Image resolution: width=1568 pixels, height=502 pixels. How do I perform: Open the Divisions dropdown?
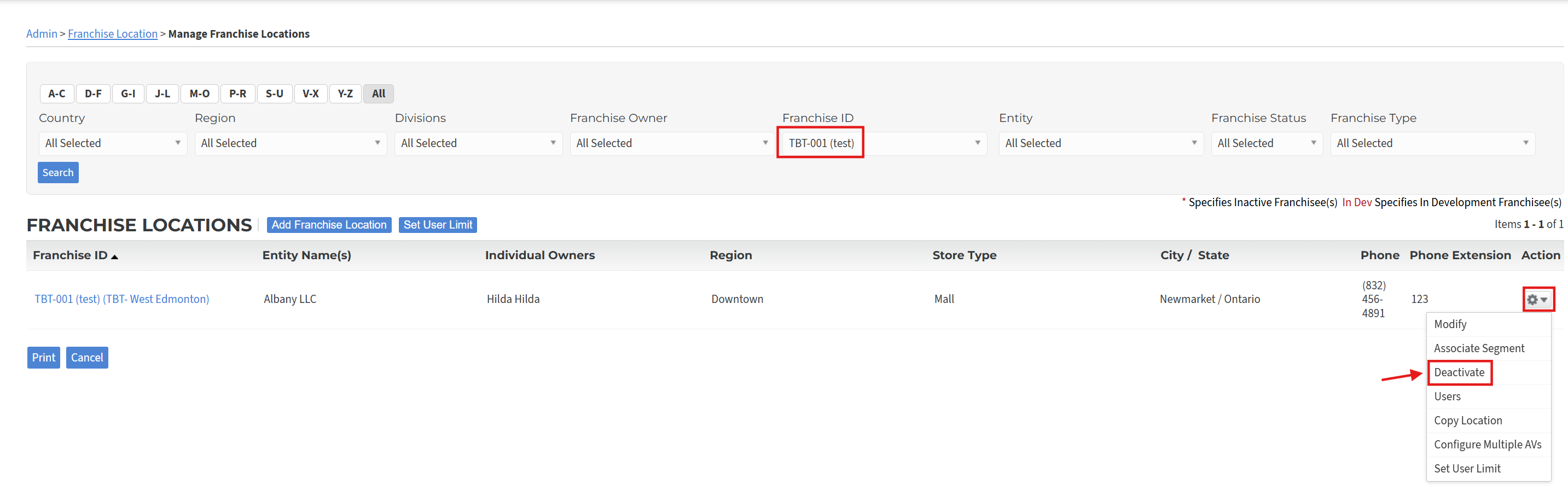tap(478, 144)
